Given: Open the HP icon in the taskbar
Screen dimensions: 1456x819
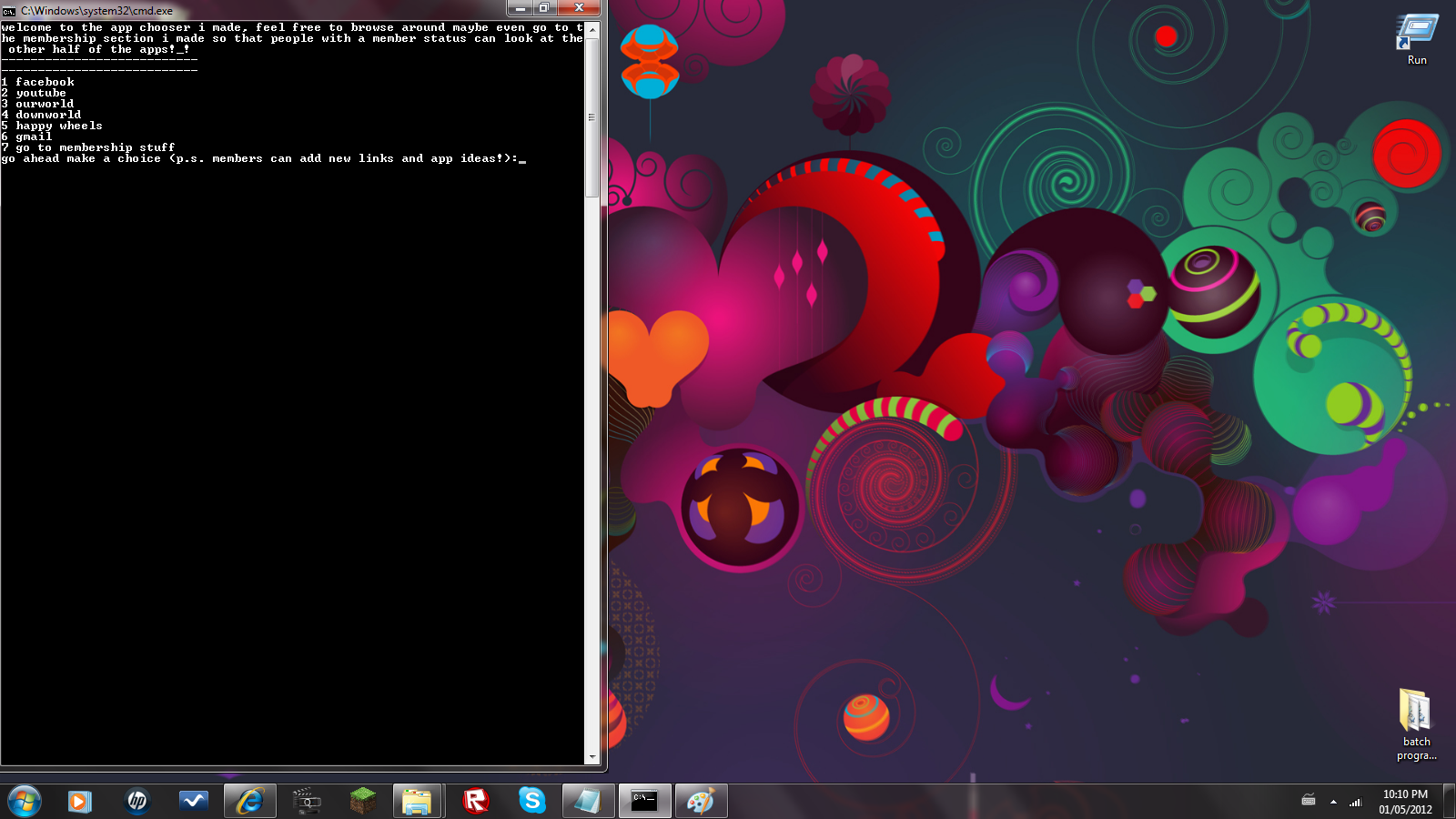Looking at the screenshot, I should [x=136, y=801].
